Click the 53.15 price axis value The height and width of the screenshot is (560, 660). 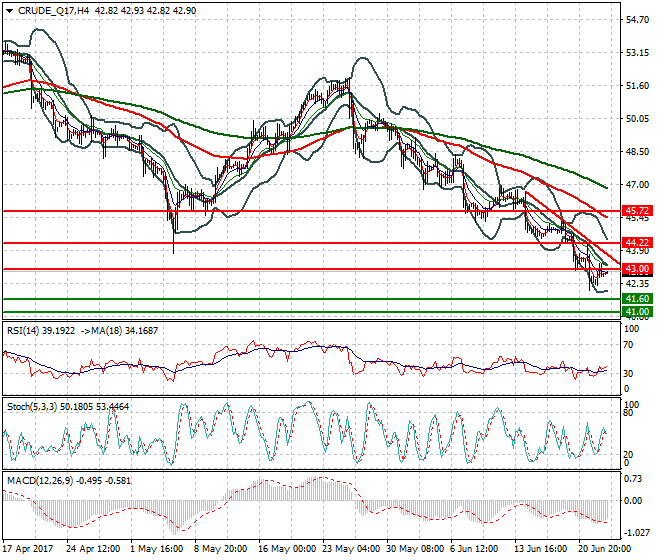(637, 53)
